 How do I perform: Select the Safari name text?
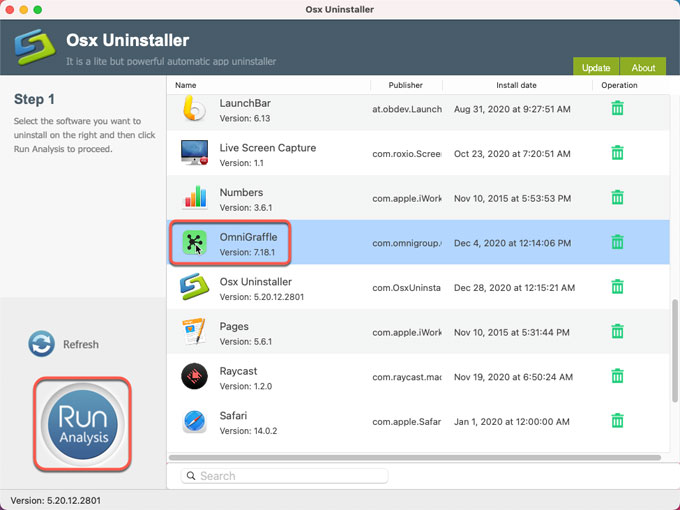[x=233, y=416]
